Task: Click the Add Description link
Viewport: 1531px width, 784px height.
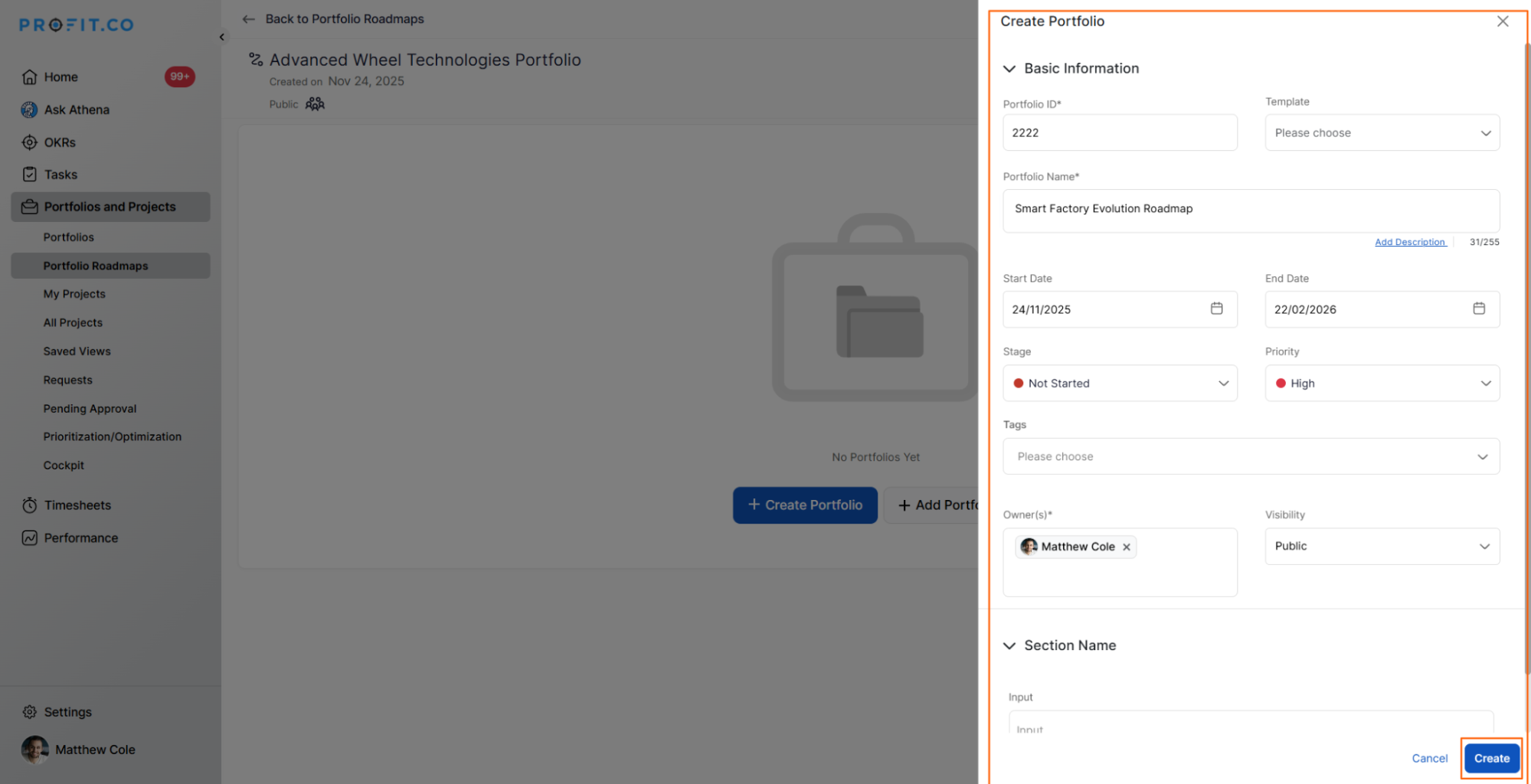Action: 1409,242
